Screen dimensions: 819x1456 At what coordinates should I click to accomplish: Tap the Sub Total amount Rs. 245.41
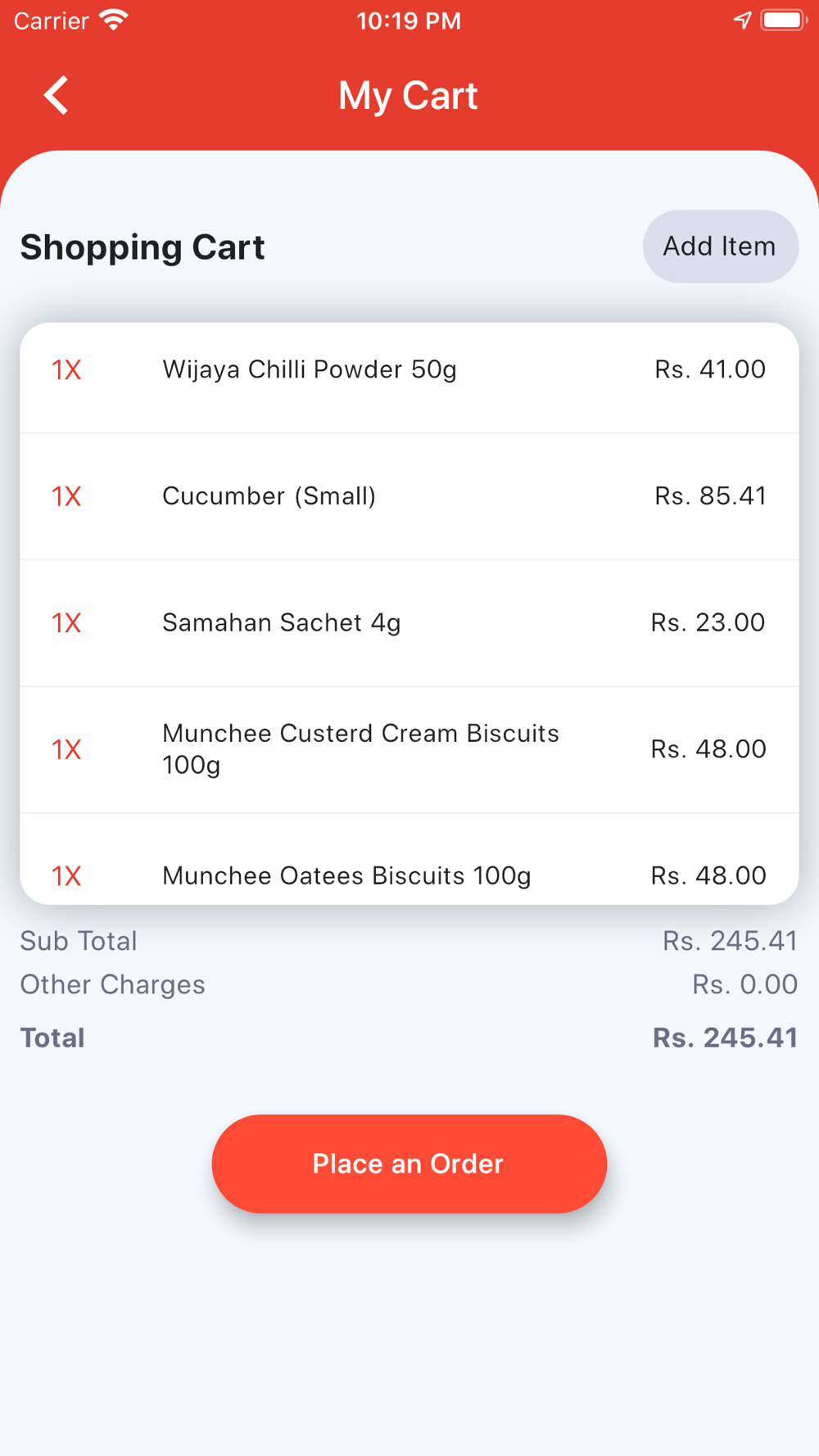pyautogui.click(x=730, y=941)
